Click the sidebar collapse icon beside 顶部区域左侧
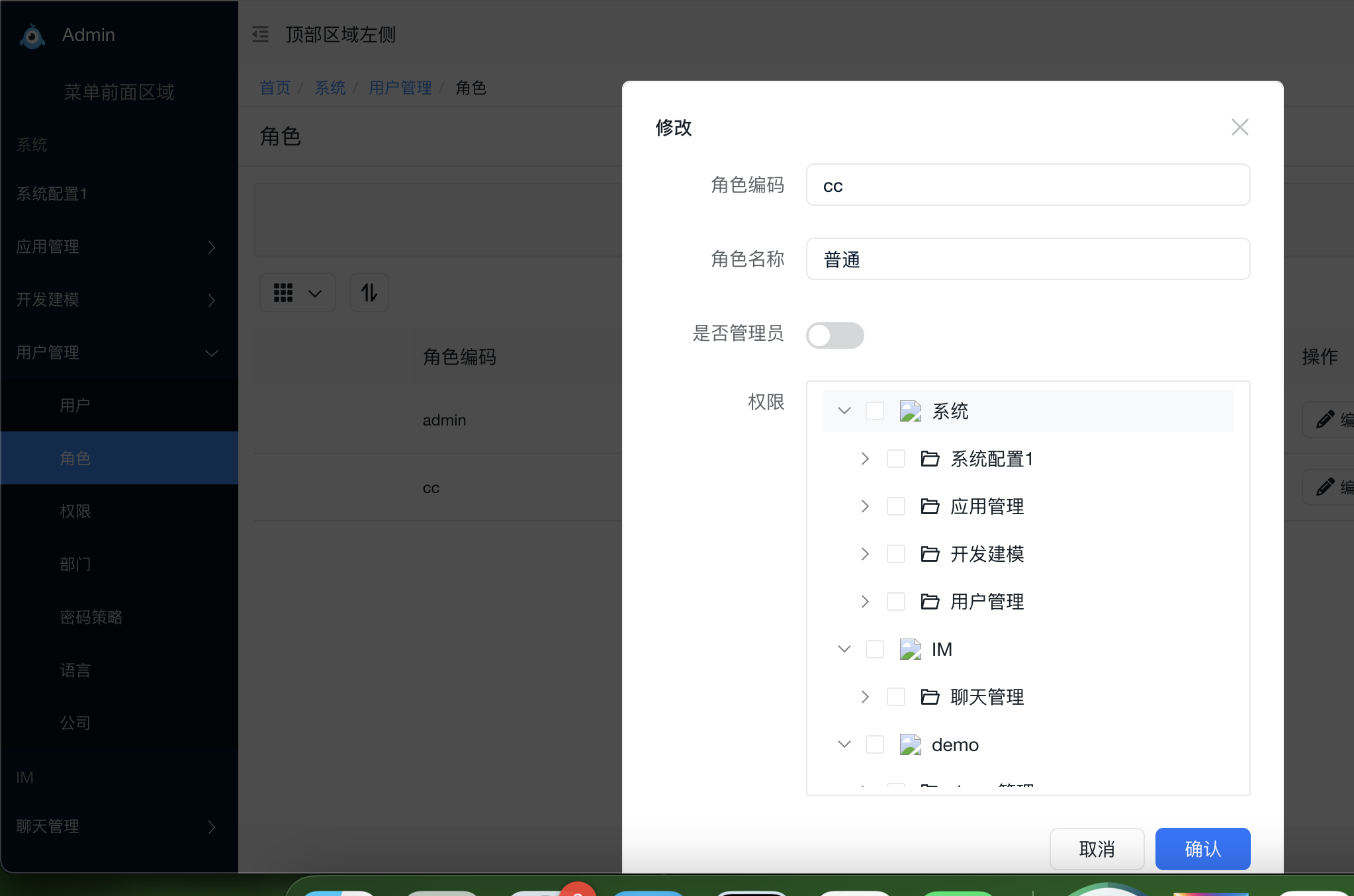The height and width of the screenshot is (896, 1354). coord(260,34)
